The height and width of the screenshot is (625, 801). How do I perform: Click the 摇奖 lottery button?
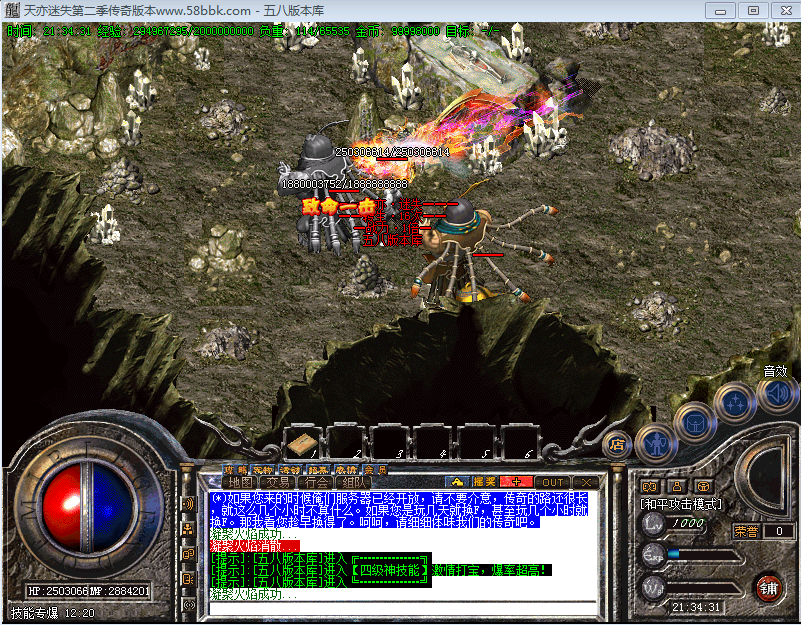tap(484, 482)
